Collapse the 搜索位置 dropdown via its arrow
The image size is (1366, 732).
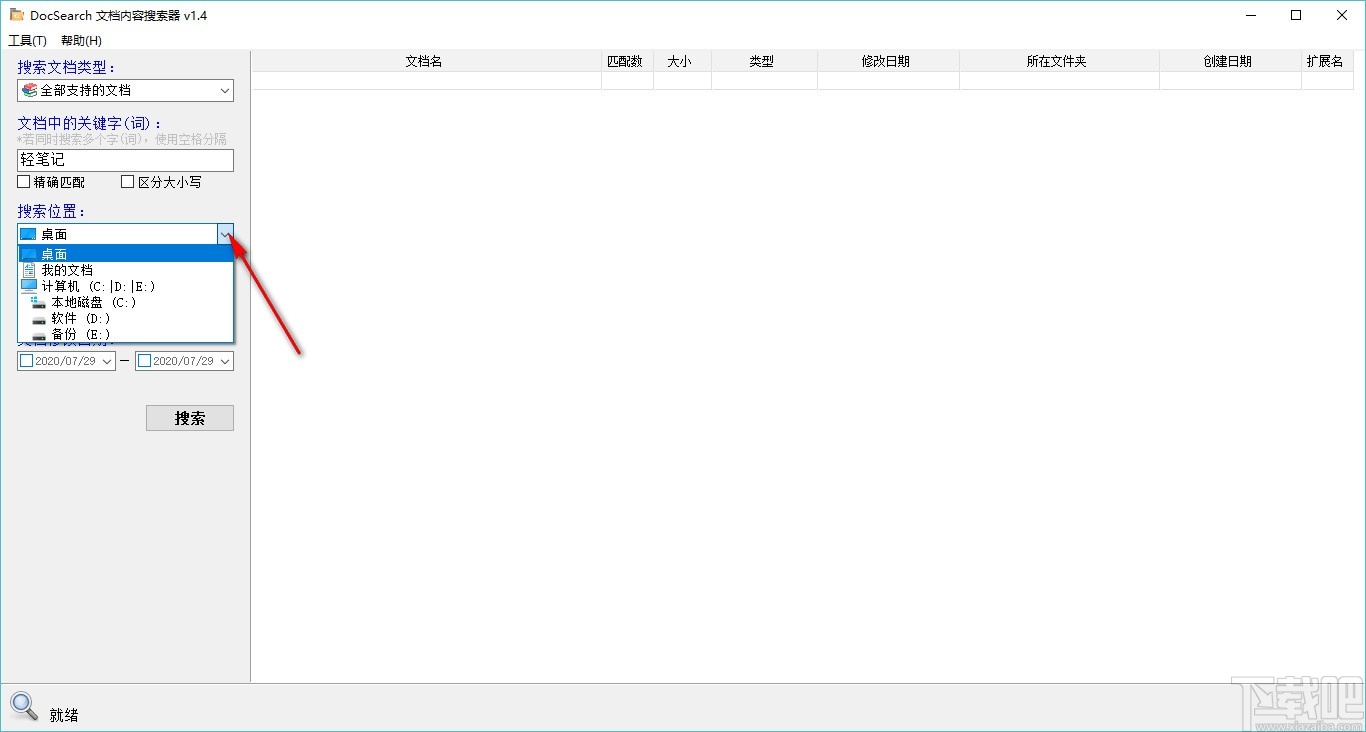click(225, 233)
